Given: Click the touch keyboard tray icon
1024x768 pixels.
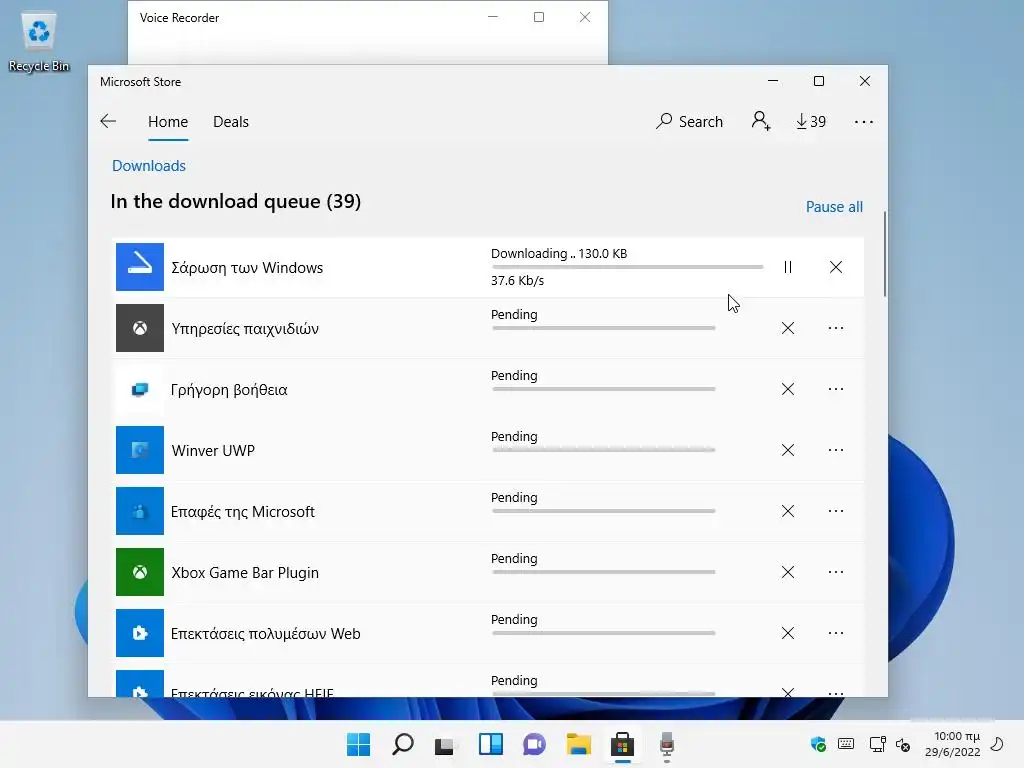Looking at the screenshot, I should (846, 744).
